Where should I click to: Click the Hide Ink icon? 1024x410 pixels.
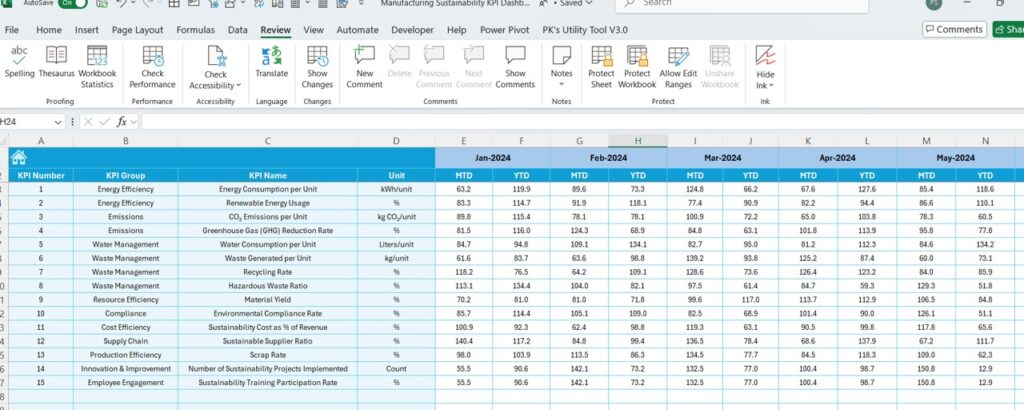pos(765,55)
